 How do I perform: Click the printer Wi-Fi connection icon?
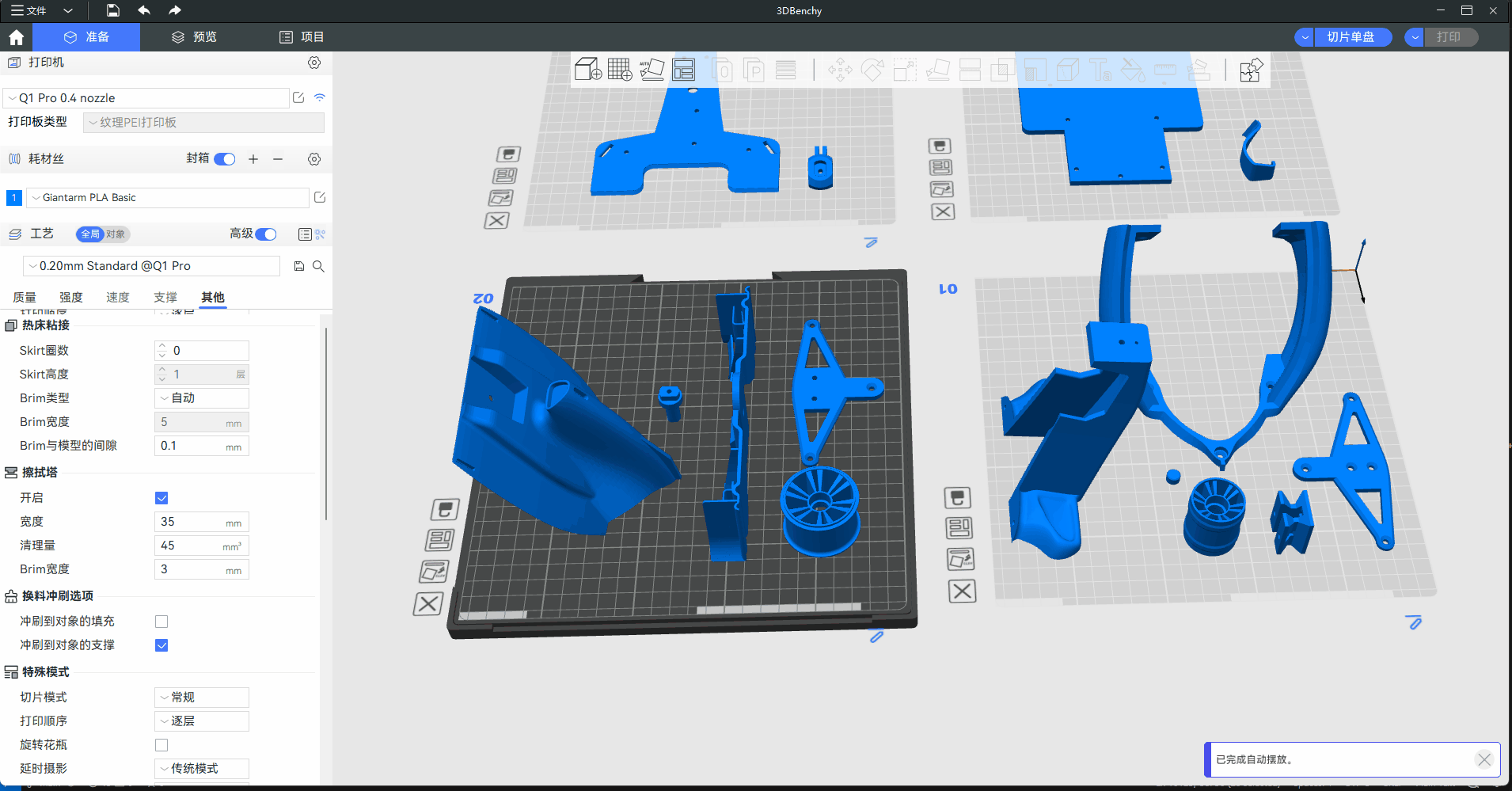pos(320,97)
